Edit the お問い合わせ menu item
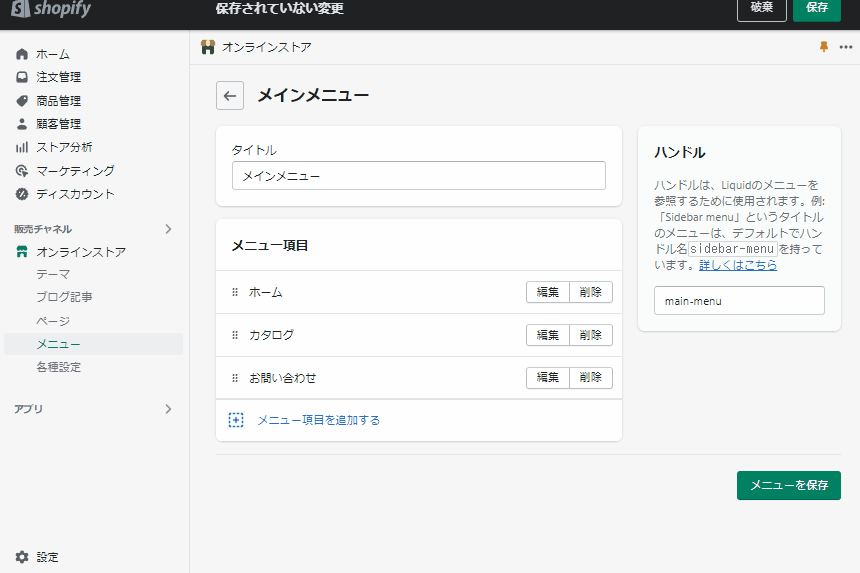 tap(547, 377)
